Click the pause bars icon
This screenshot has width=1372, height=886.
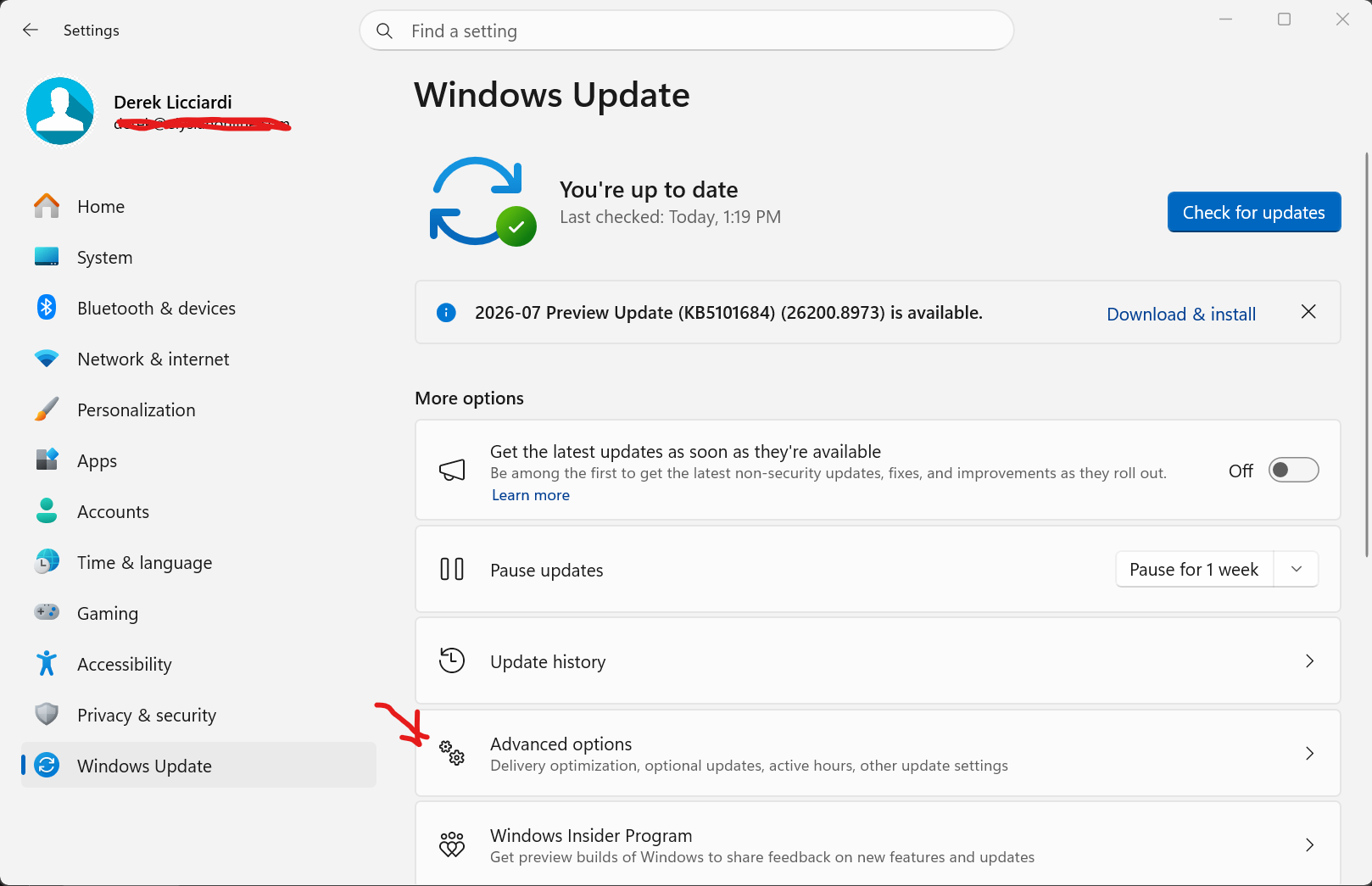452,569
